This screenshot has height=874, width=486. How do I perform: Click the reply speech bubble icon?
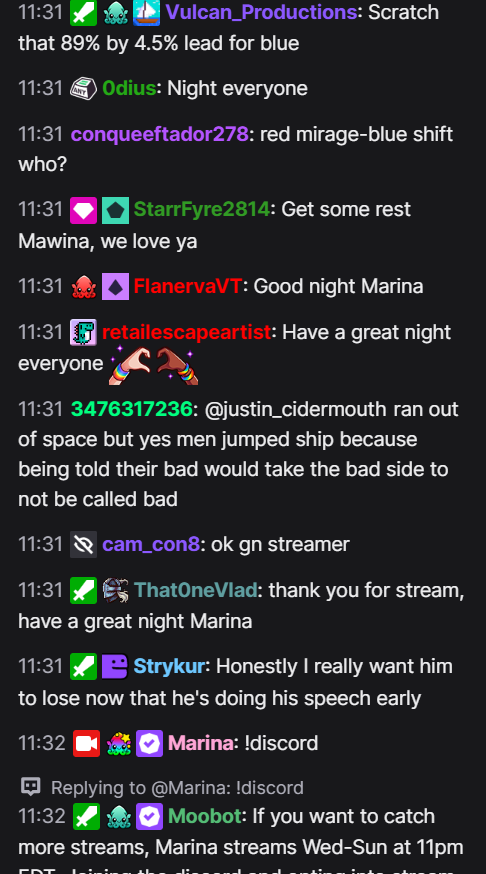click(31, 786)
